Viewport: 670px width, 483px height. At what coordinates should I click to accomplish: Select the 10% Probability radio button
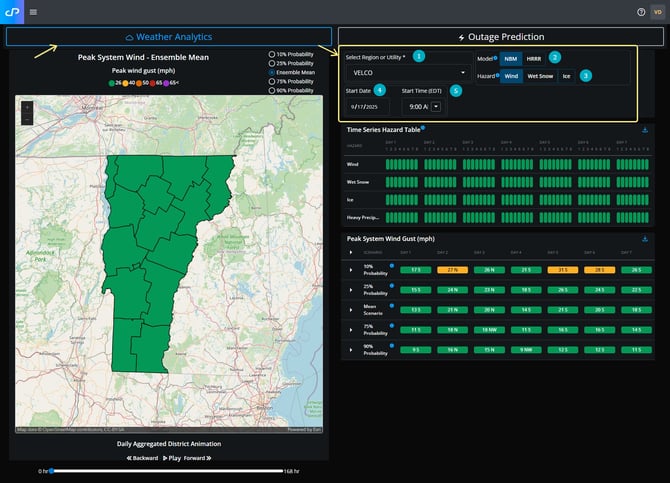pyautogui.click(x=271, y=53)
